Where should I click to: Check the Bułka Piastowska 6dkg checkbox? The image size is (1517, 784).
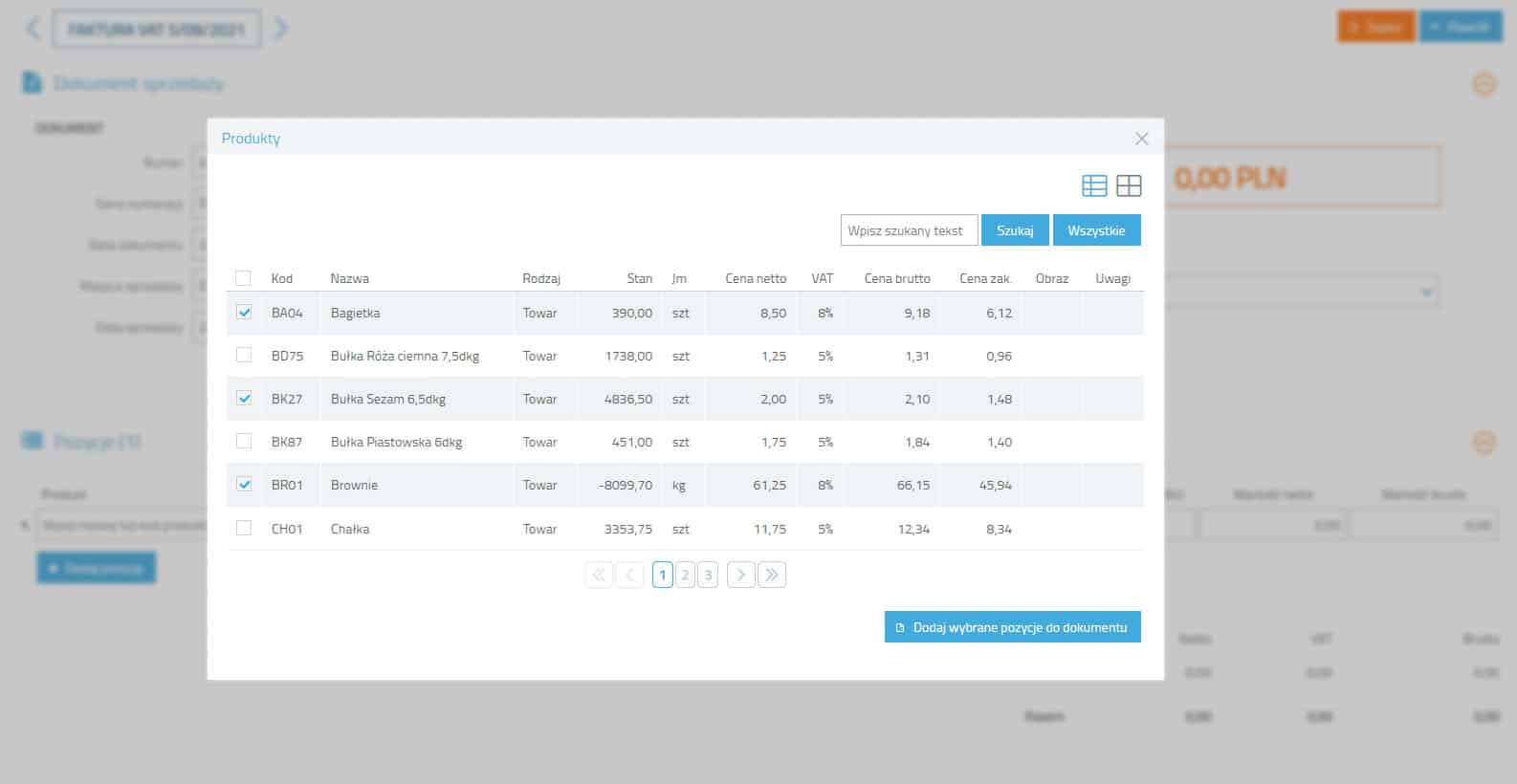pyautogui.click(x=244, y=441)
